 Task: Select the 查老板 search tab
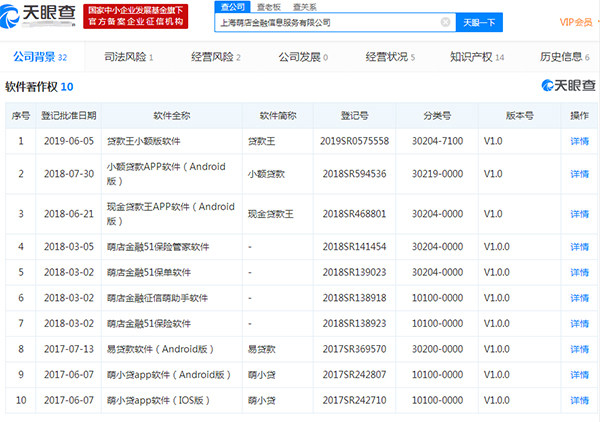click(269, 7)
